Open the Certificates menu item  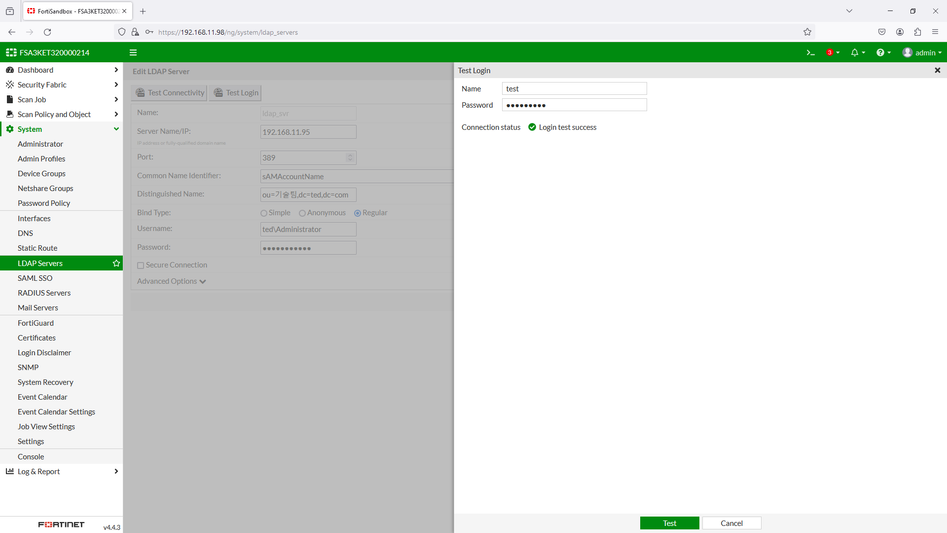(36, 338)
